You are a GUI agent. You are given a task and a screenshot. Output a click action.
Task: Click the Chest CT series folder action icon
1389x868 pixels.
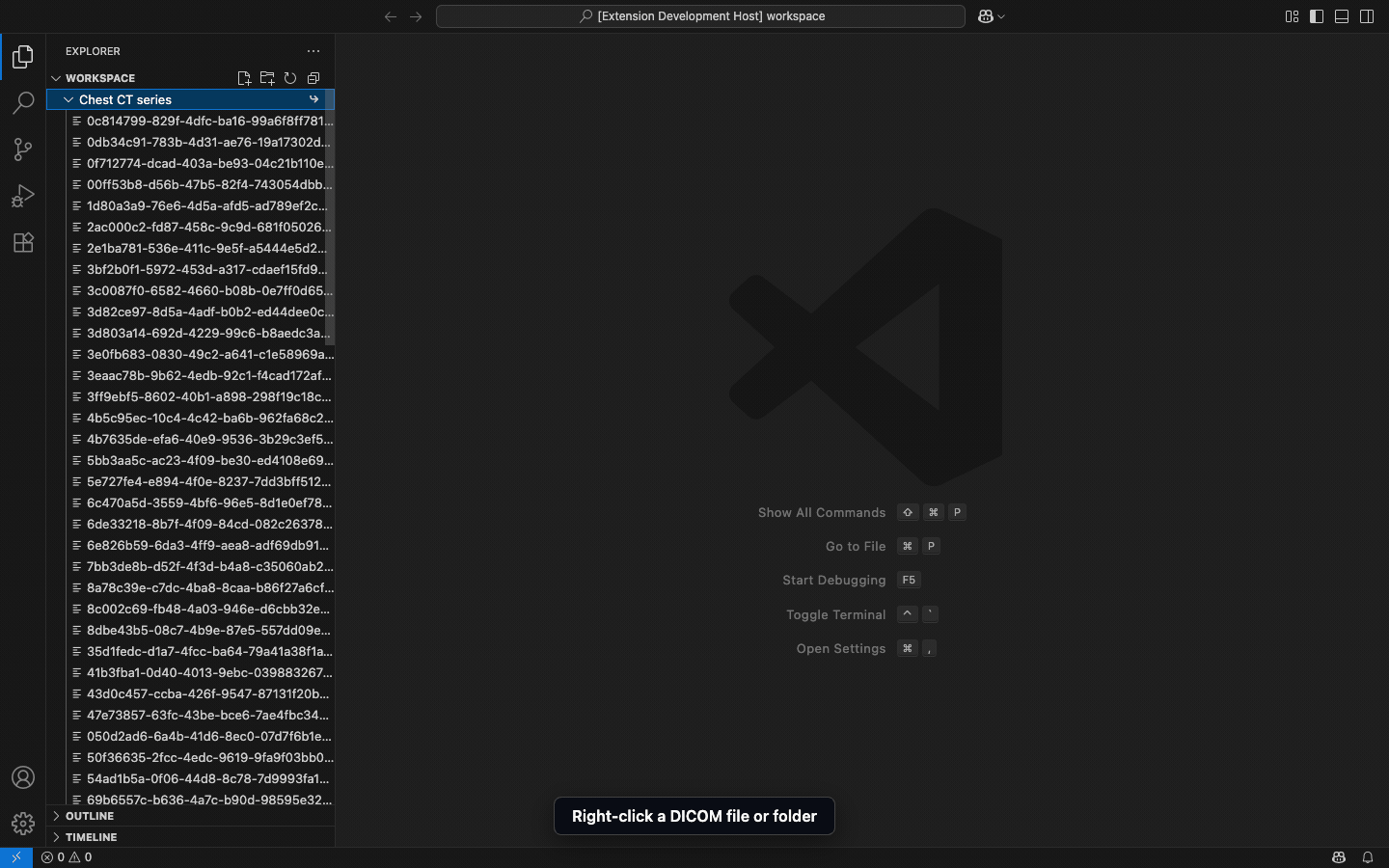(313, 99)
